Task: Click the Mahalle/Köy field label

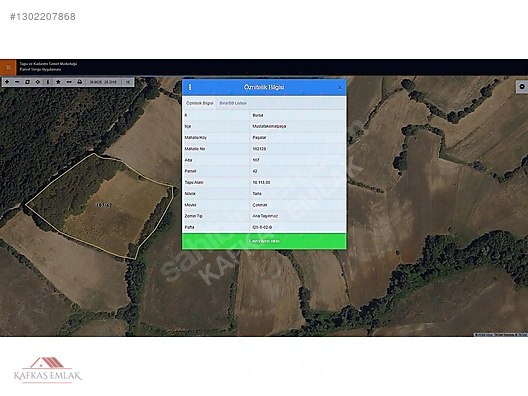Action: [x=196, y=138]
